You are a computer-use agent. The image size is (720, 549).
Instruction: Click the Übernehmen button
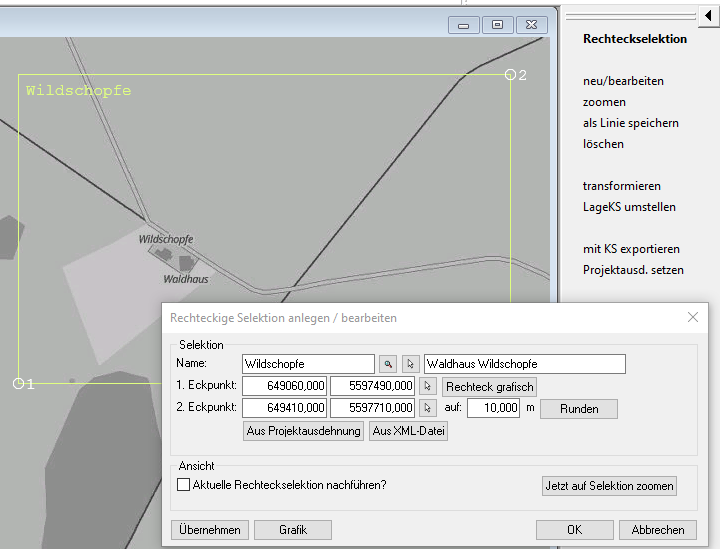(x=210, y=530)
